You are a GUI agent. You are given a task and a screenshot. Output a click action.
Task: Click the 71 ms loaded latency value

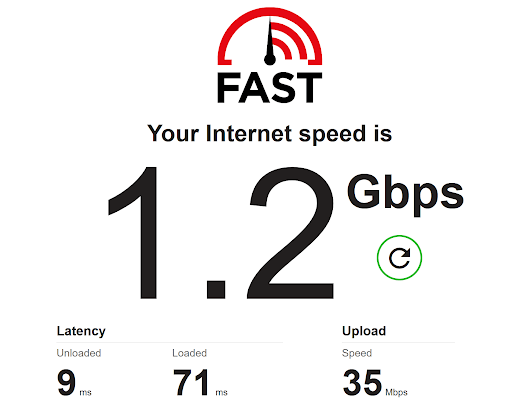200,382
